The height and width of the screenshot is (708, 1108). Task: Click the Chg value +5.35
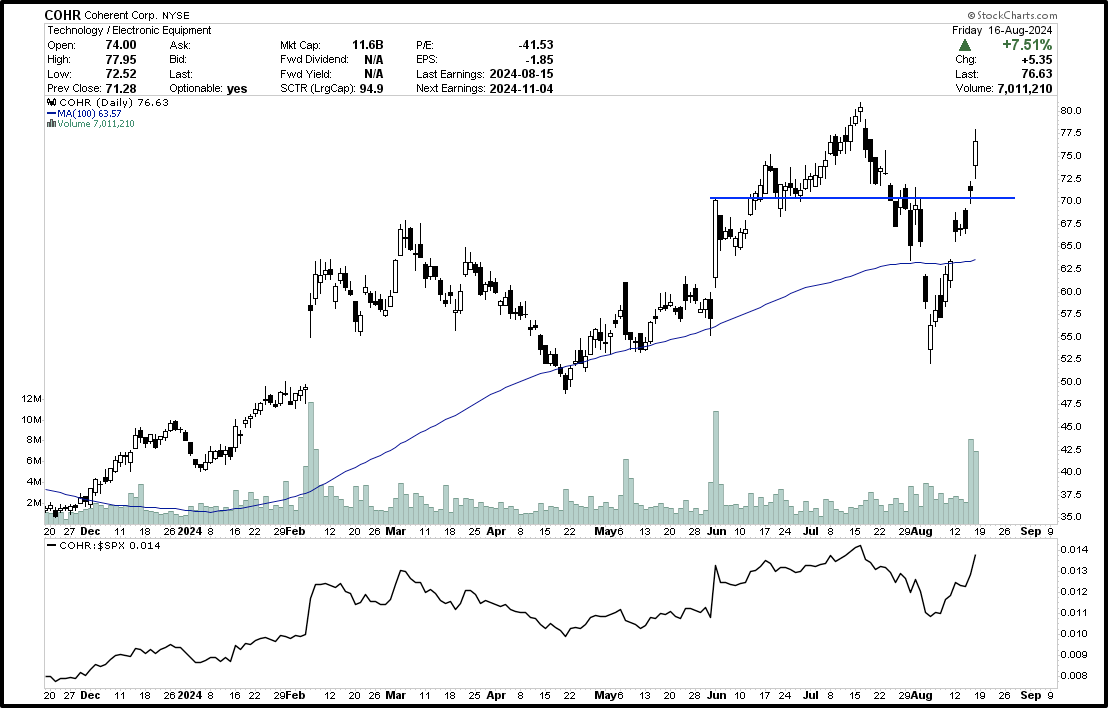[1038, 60]
